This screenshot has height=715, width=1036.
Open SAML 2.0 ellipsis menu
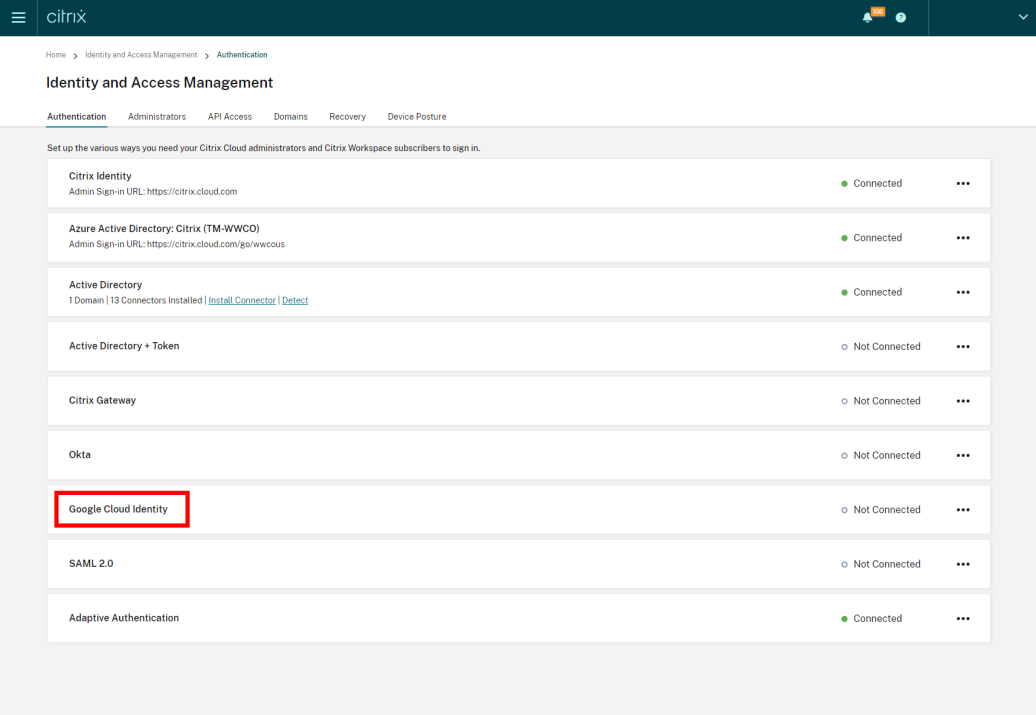(x=963, y=564)
